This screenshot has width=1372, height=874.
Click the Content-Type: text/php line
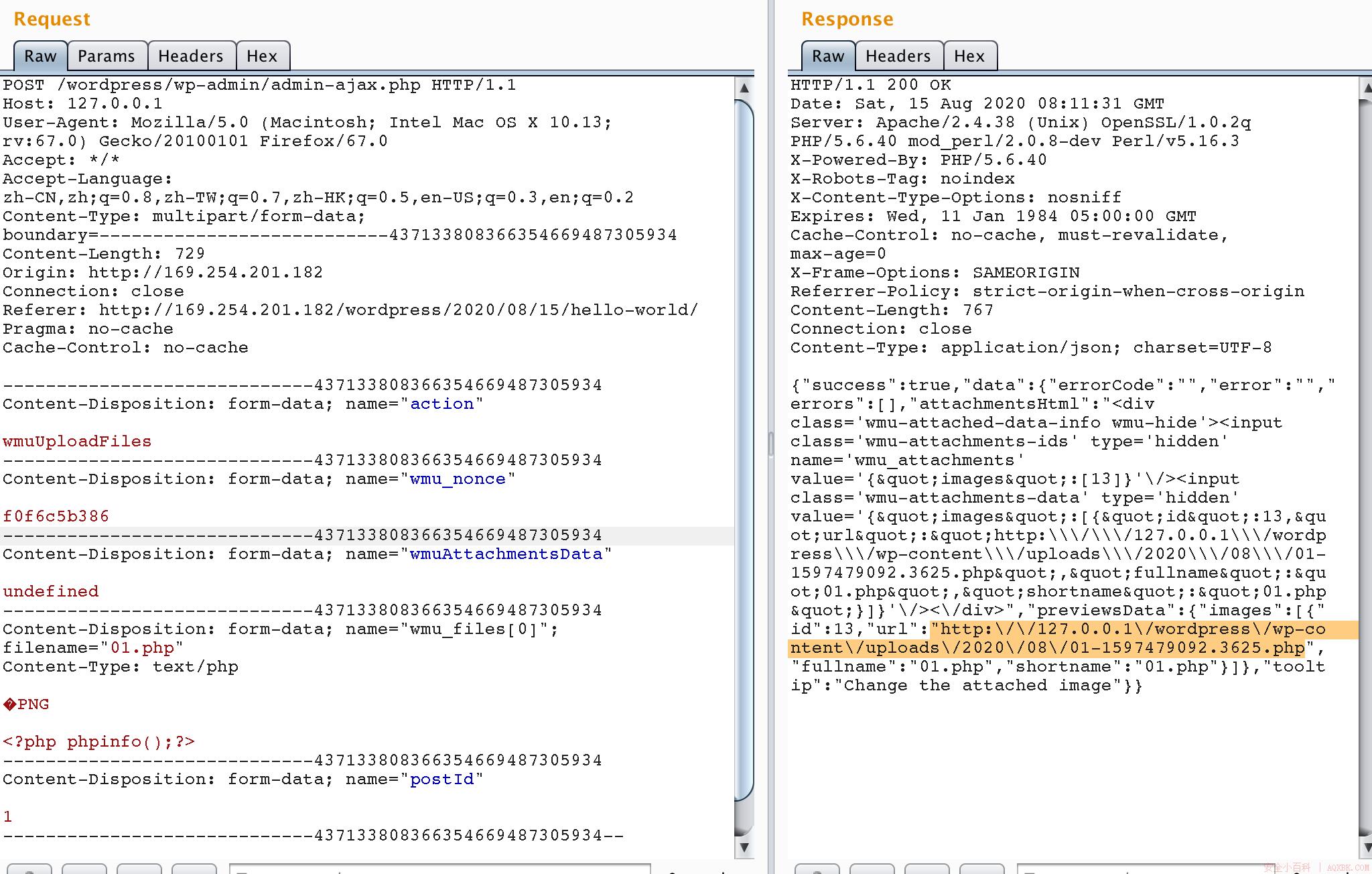click(121, 667)
